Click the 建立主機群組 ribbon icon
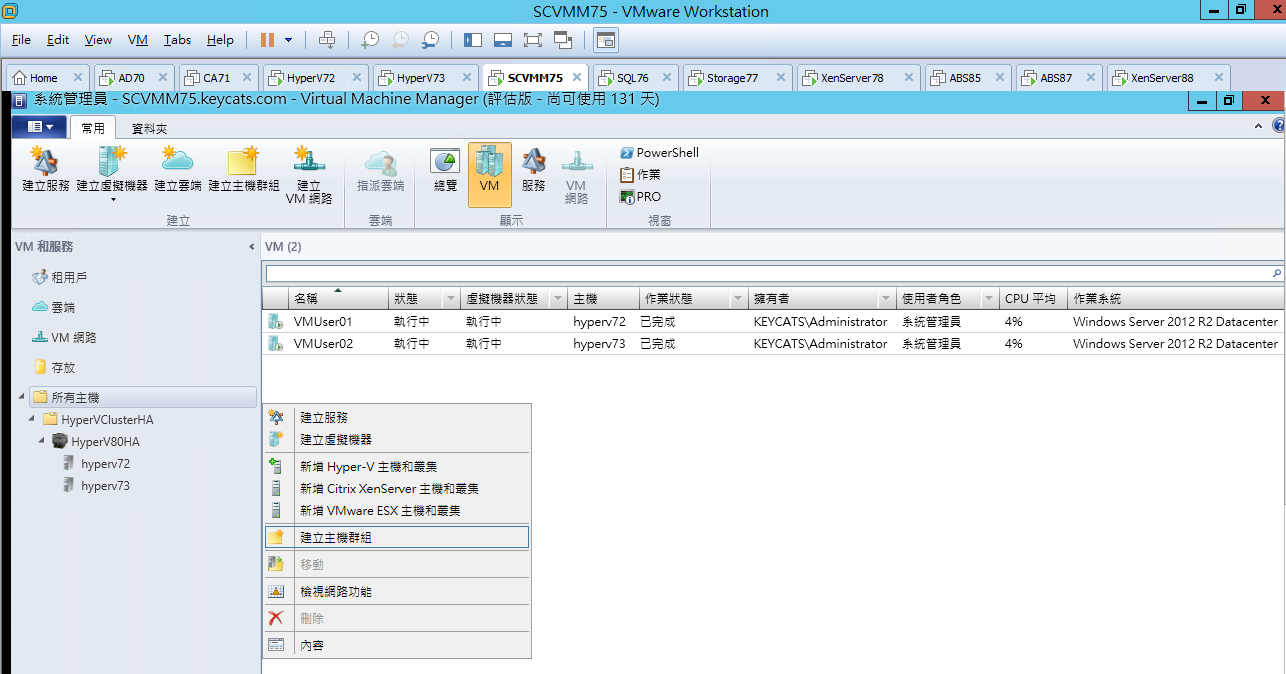The image size is (1286, 674). pyautogui.click(x=243, y=170)
